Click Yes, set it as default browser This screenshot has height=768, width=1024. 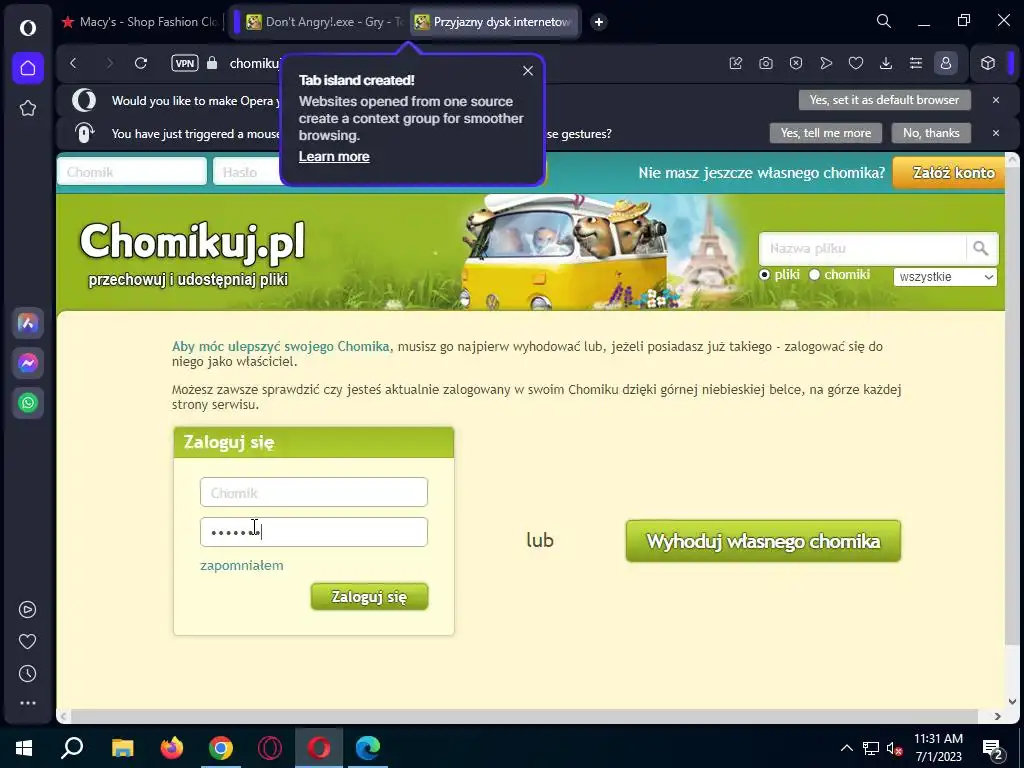pyautogui.click(x=884, y=100)
